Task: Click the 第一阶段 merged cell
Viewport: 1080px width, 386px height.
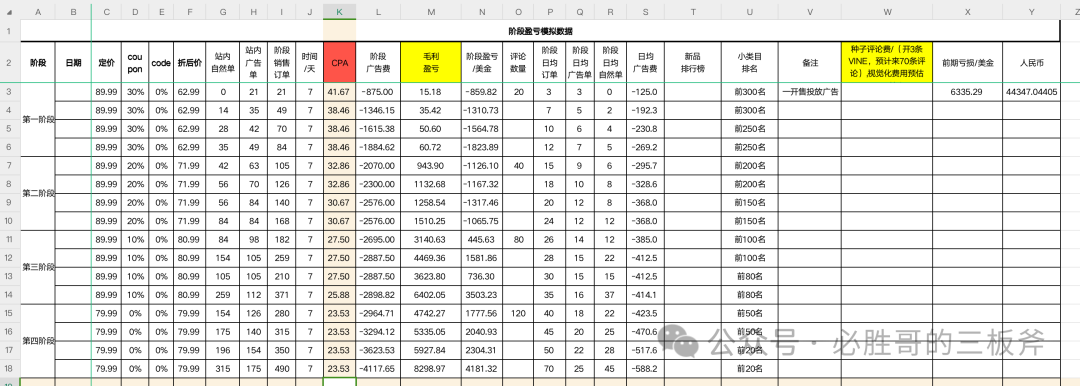Action: click(38, 120)
